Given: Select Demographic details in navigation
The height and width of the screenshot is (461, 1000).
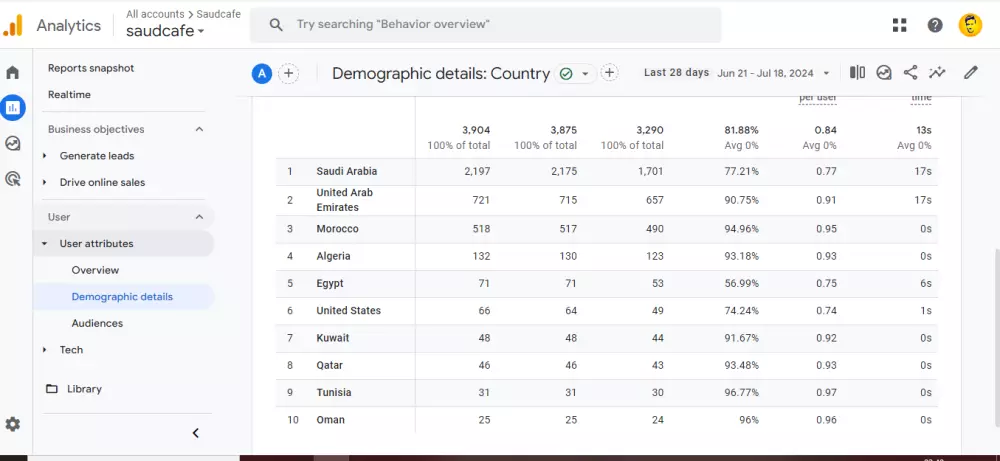Looking at the screenshot, I should [122, 297].
